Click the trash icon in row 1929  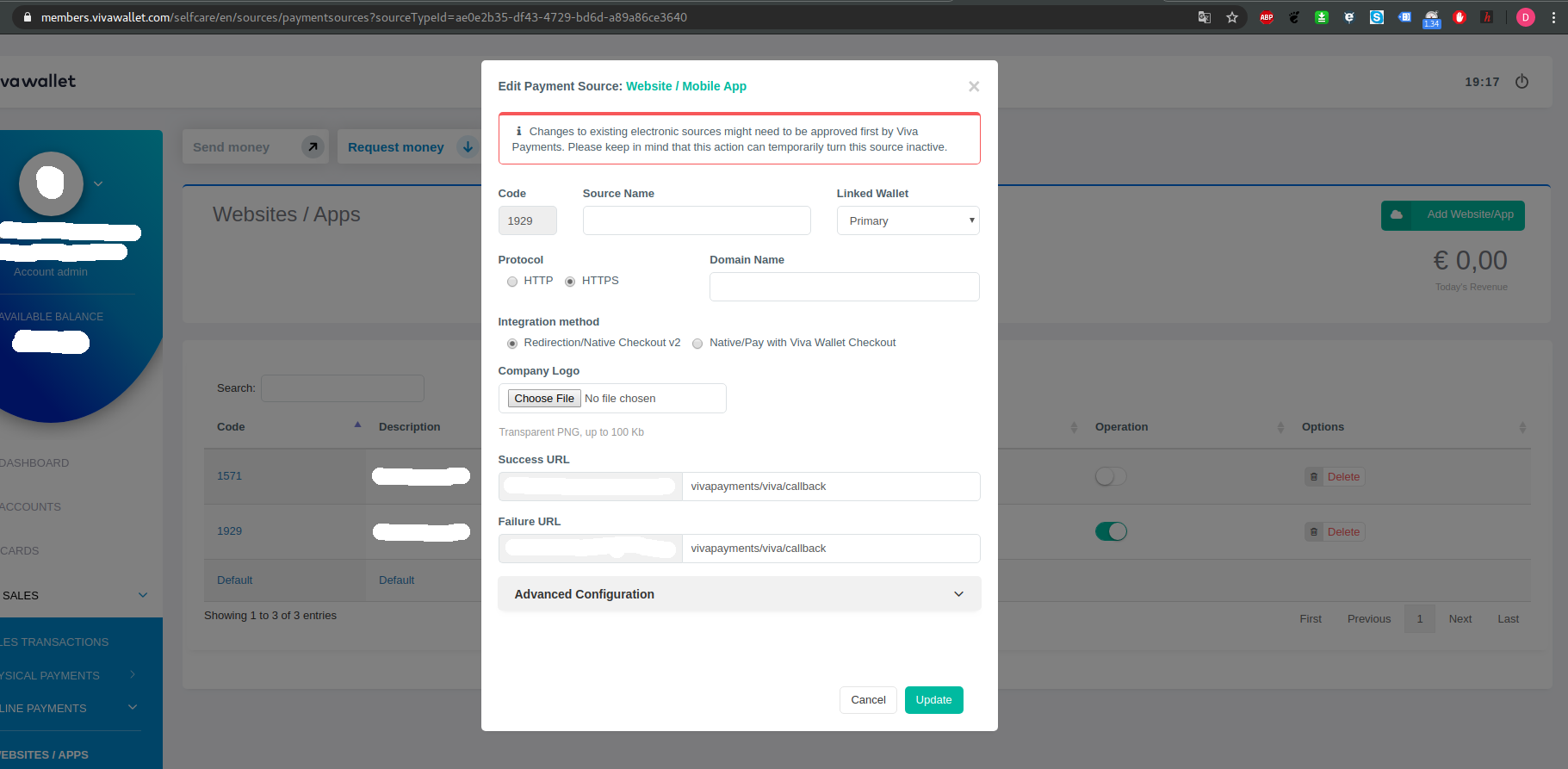click(1314, 531)
